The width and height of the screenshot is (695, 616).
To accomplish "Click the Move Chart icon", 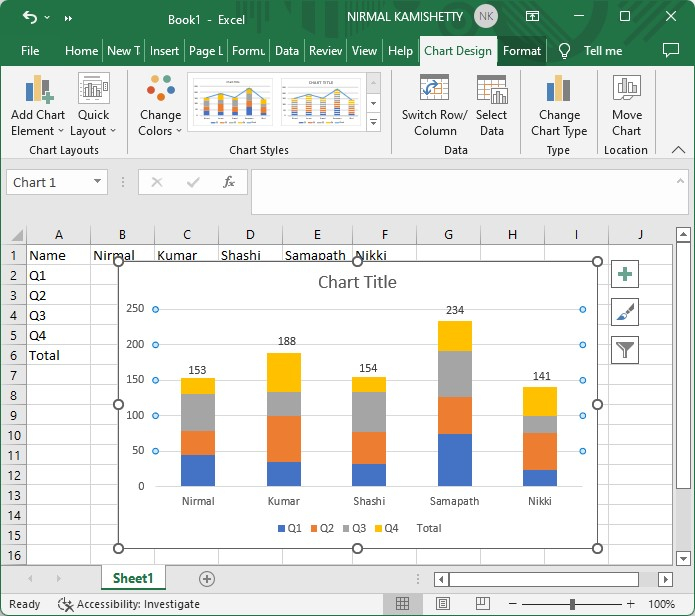I will [x=626, y=91].
